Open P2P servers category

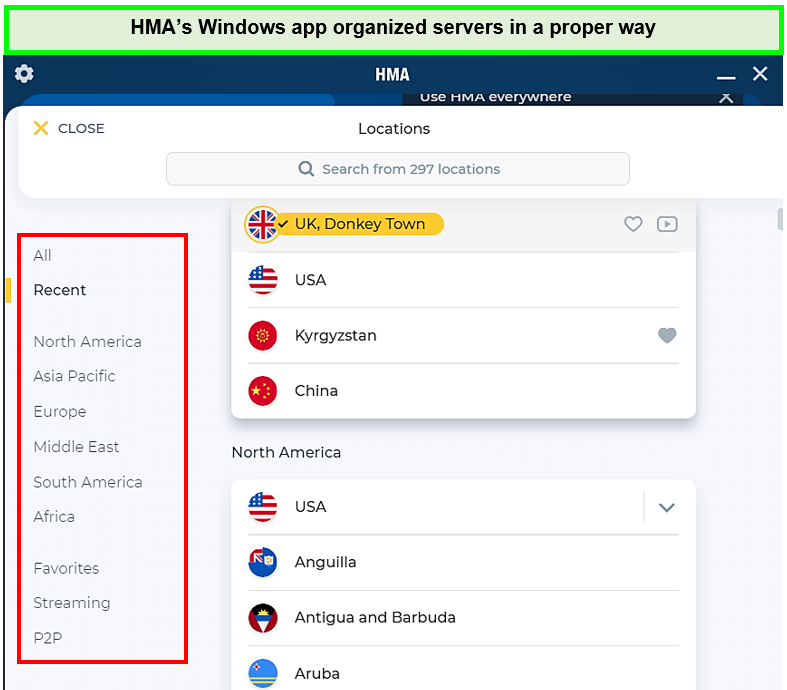(48, 638)
